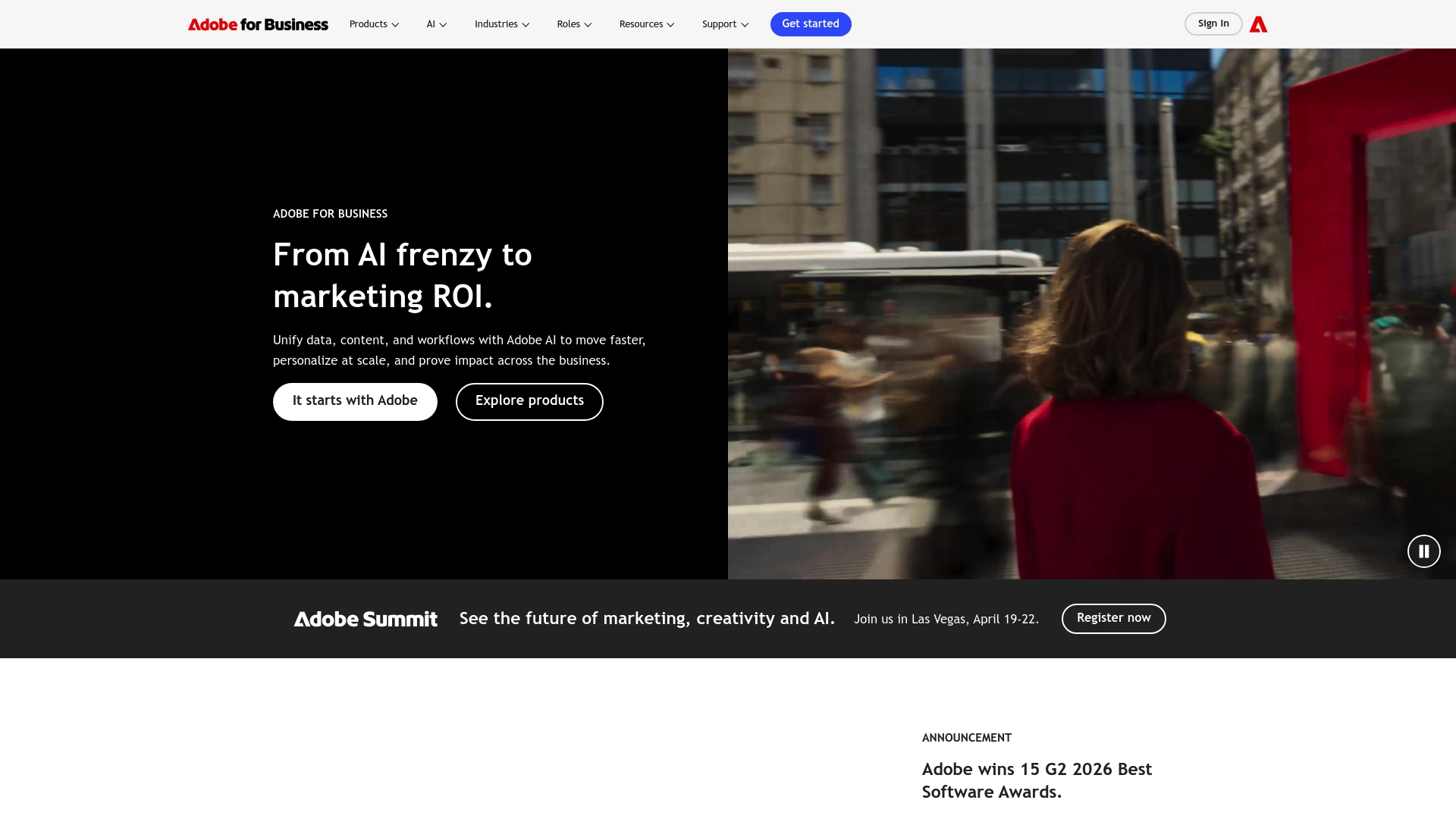The height and width of the screenshot is (819, 1456).
Task: Open the Support dropdown menu
Action: pyautogui.click(x=725, y=24)
